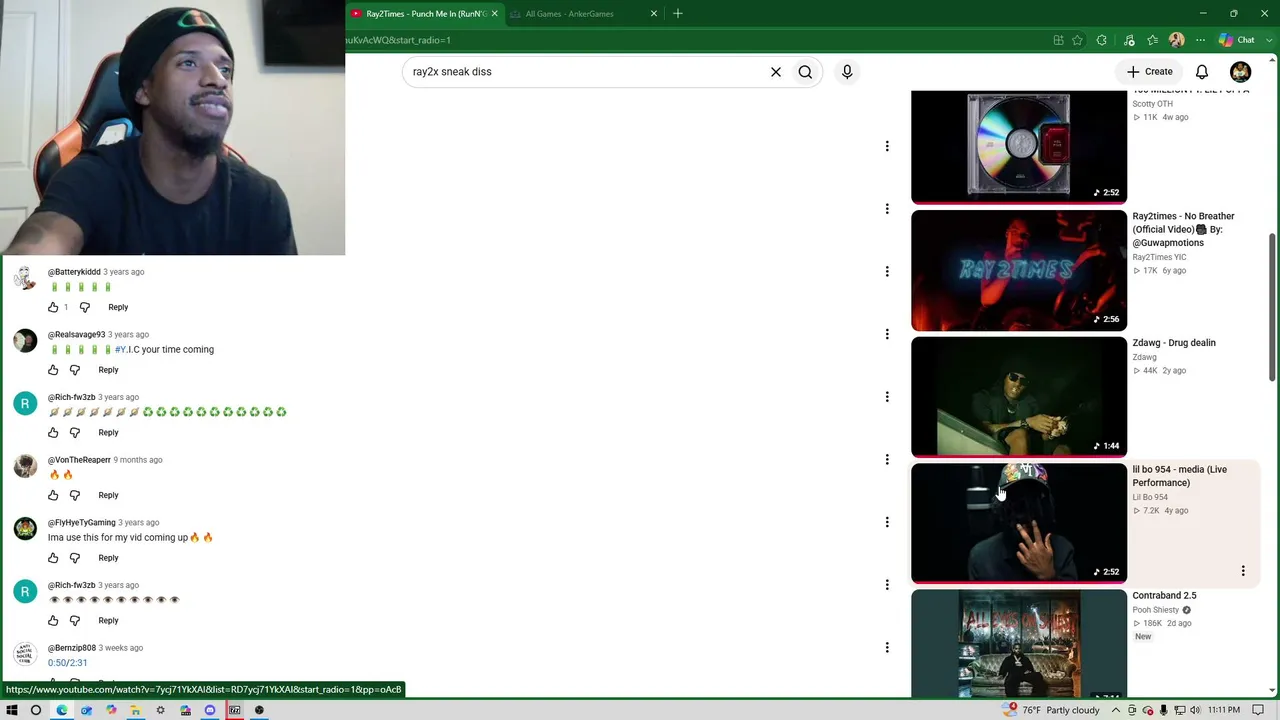
Task: Like @Rich-fw3zb's eyes emoji comment
Action: tap(53, 621)
